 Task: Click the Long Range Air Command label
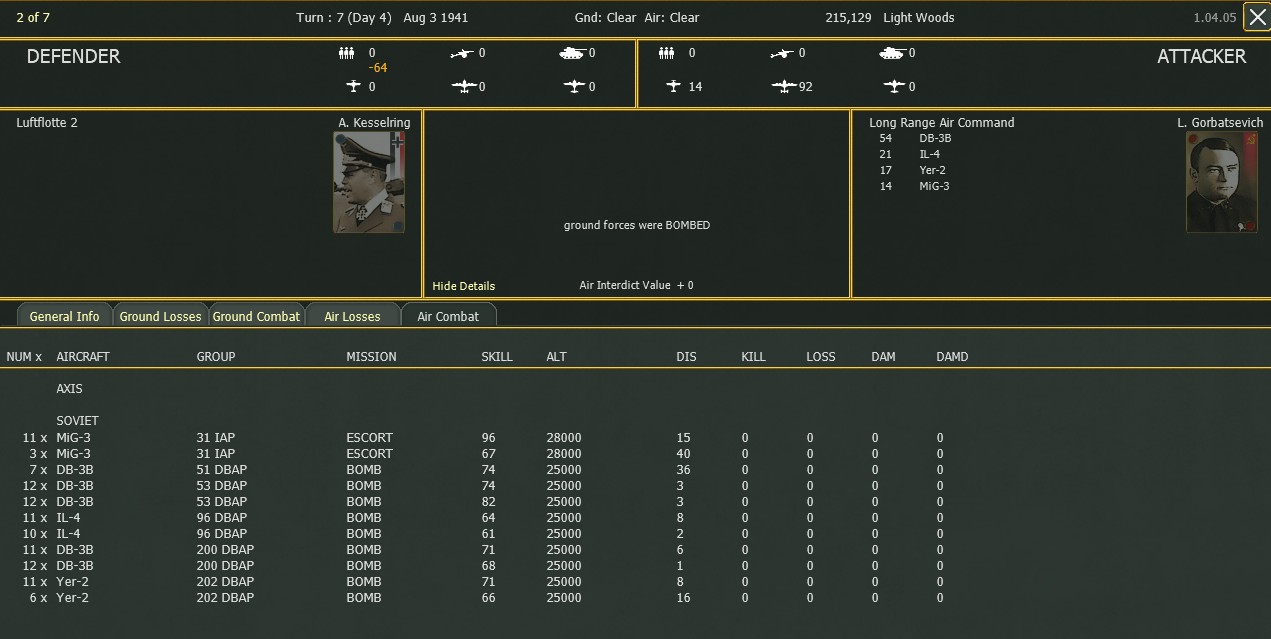point(942,123)
